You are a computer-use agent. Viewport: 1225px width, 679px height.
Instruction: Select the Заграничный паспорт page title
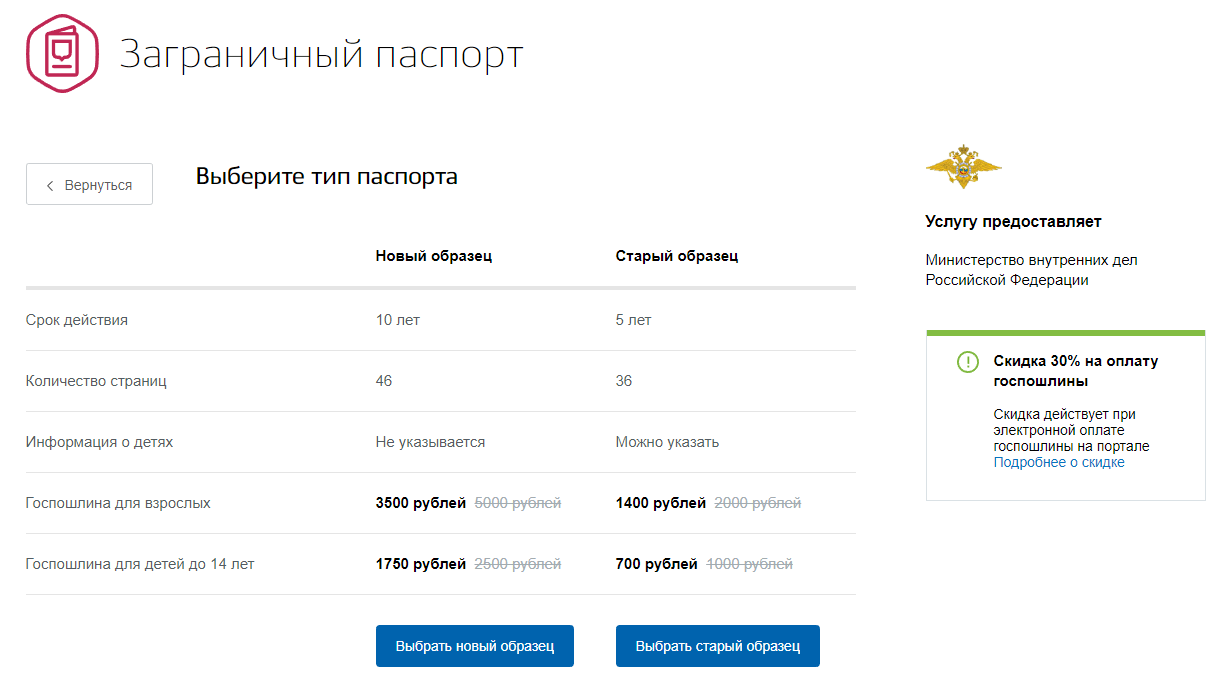click(321, 54)
